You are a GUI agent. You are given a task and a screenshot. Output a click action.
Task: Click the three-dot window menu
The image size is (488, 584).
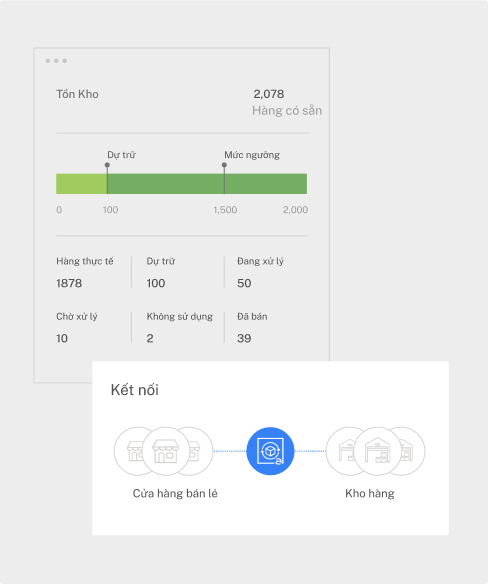56,61
